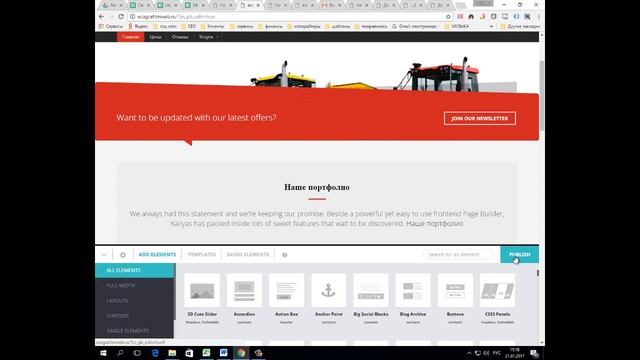Click Join Our Newsletter button
This screenshot has height=360, width=640.
(480, 118)
